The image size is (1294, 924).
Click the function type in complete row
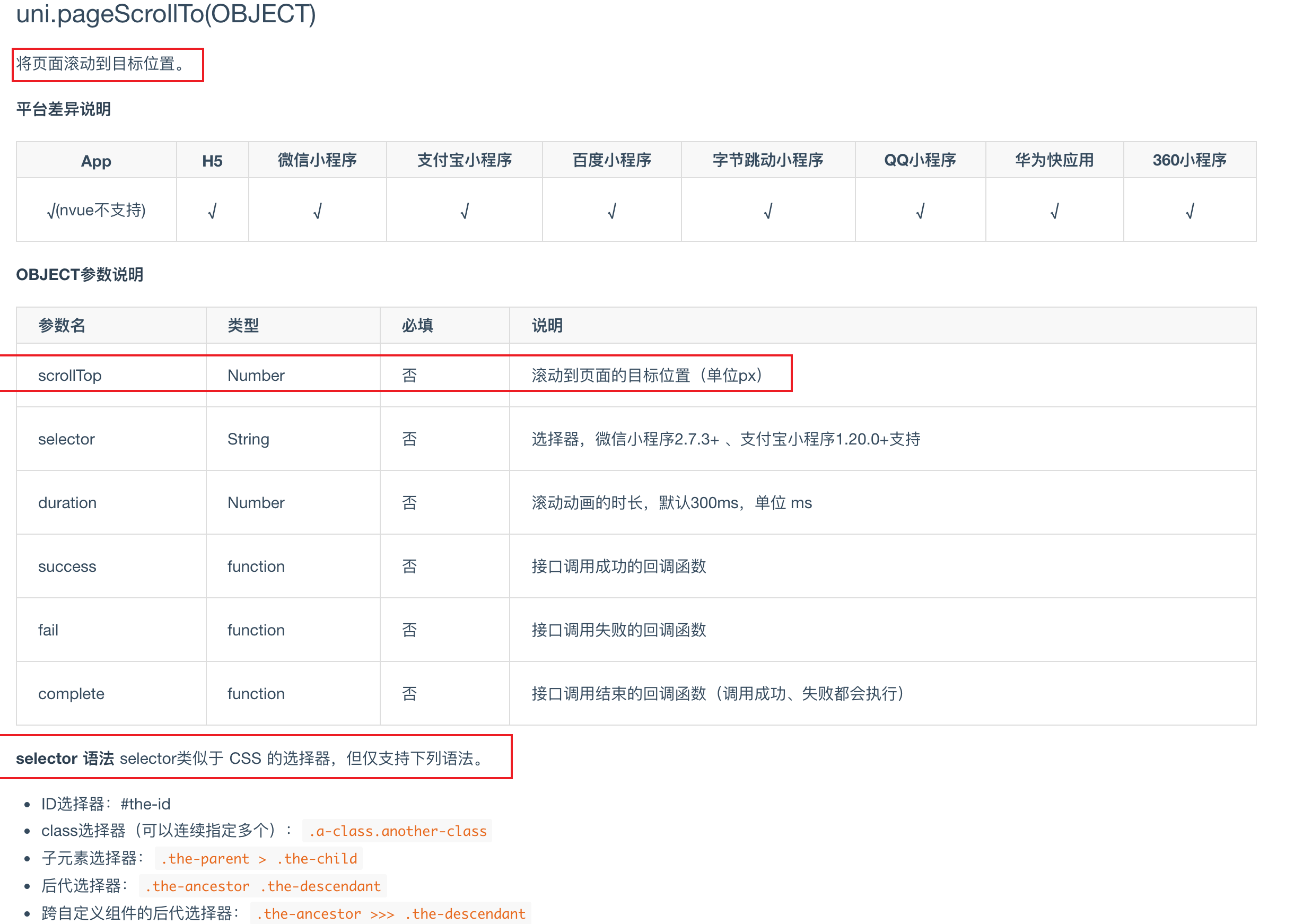coord(256,694)
